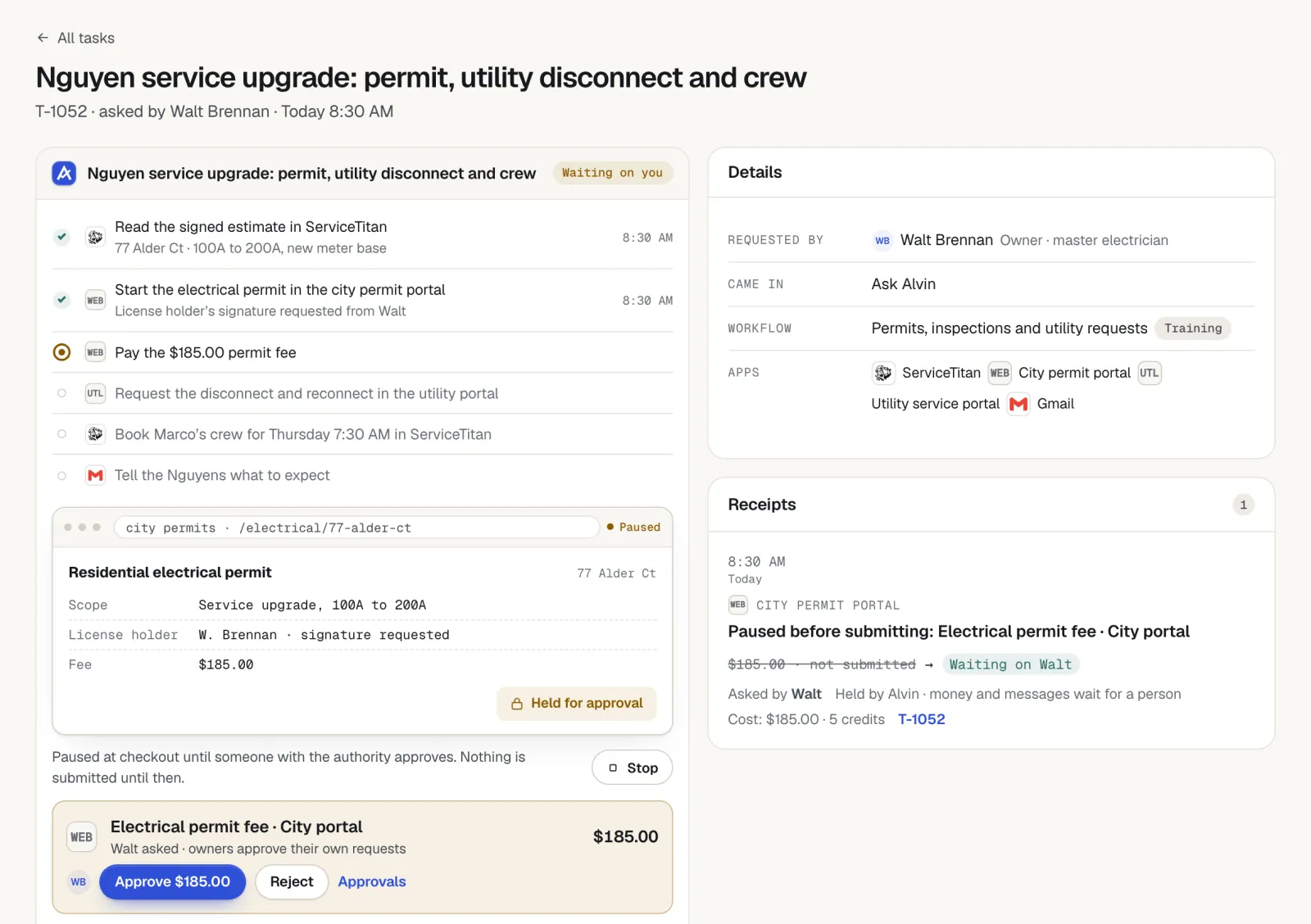Go back using the All tasks arrow
Image resolution: width=1311 pixels, height=924 pixels.
coord(43,38)
